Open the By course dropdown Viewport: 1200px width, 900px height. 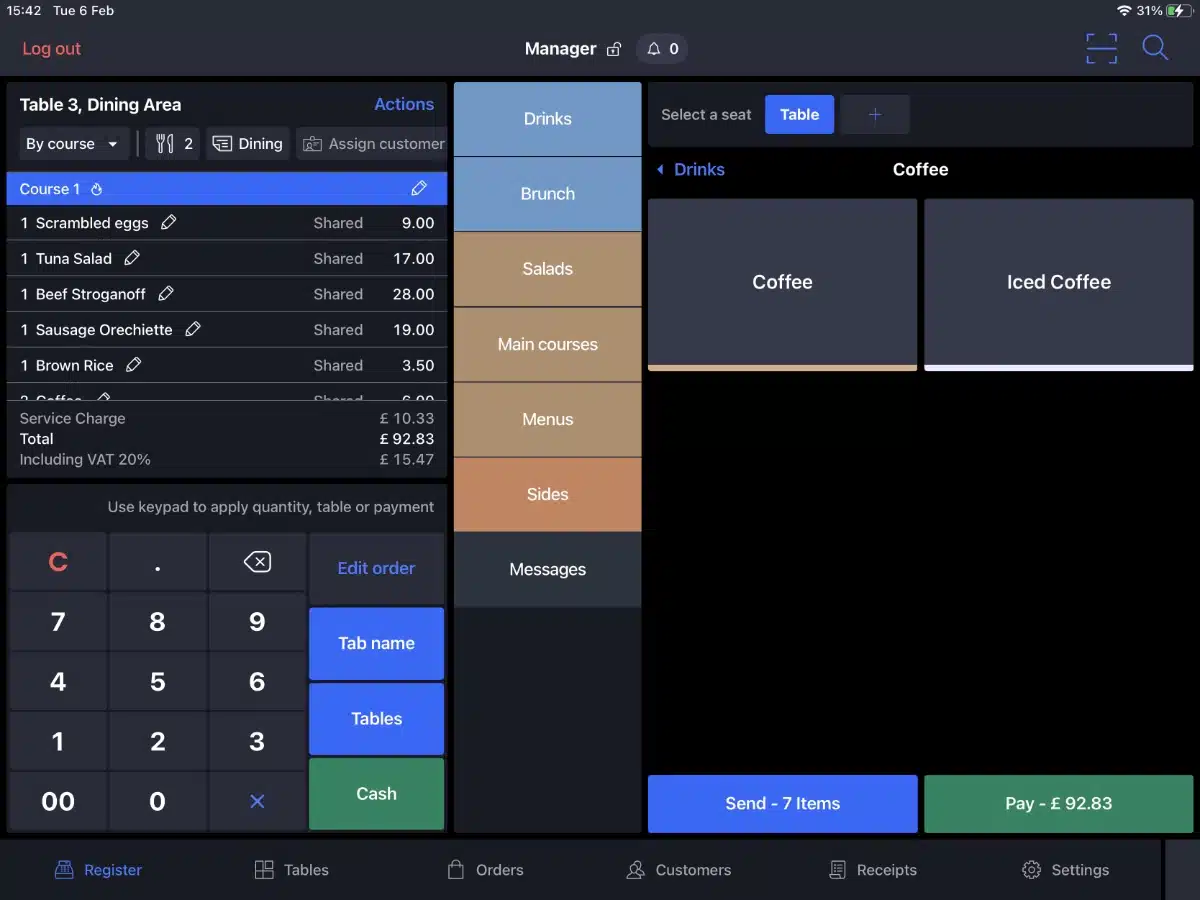pyautogui.click(x=72, y=143)
